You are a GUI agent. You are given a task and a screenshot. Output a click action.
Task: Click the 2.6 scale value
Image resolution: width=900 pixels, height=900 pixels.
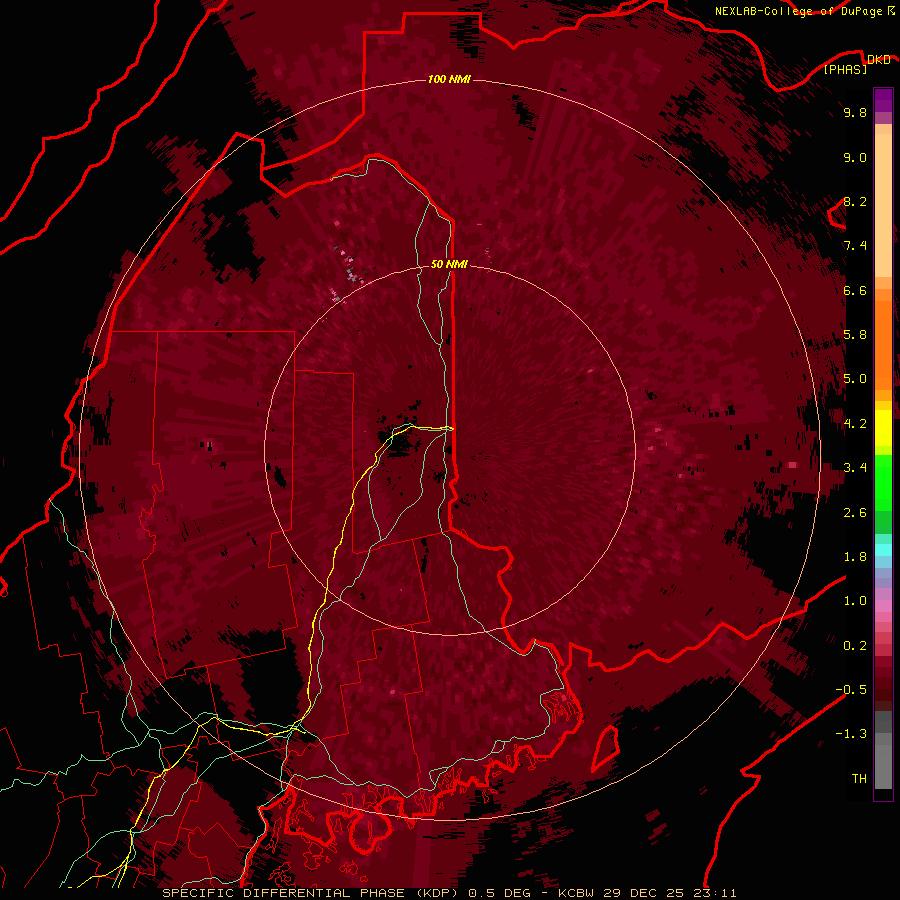(855, 513)
